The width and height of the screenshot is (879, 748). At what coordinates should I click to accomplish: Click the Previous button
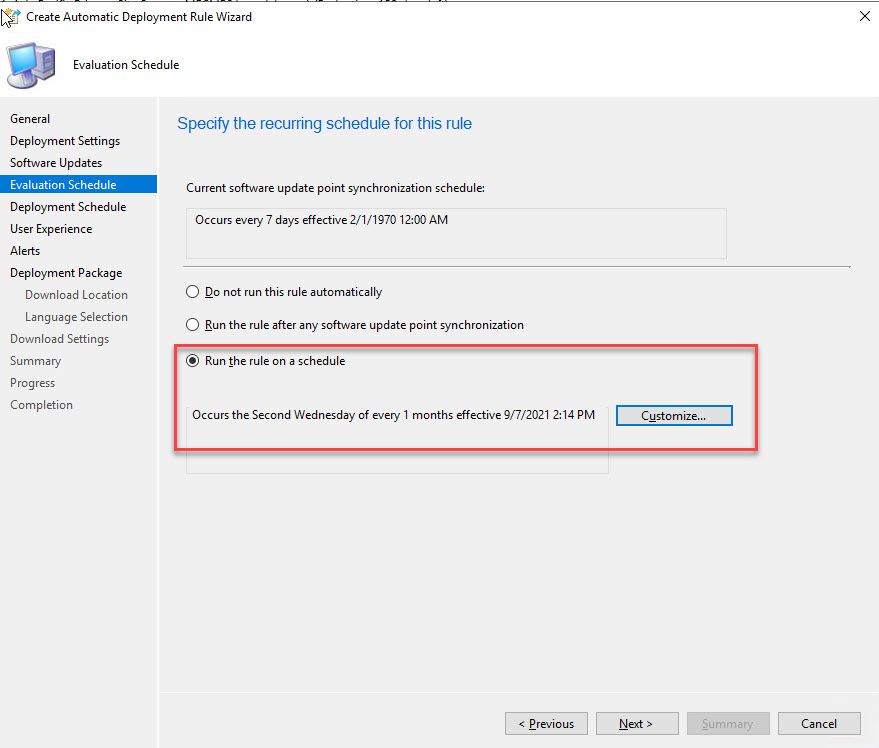tap(545, 724)
